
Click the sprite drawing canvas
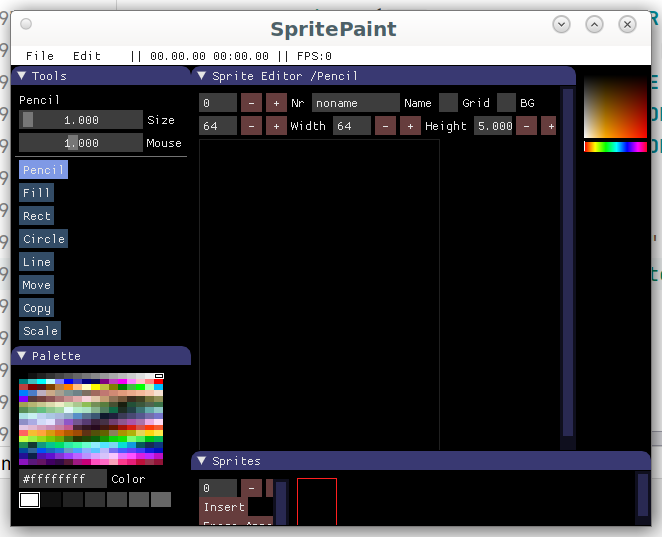click(x=319, y=295)
